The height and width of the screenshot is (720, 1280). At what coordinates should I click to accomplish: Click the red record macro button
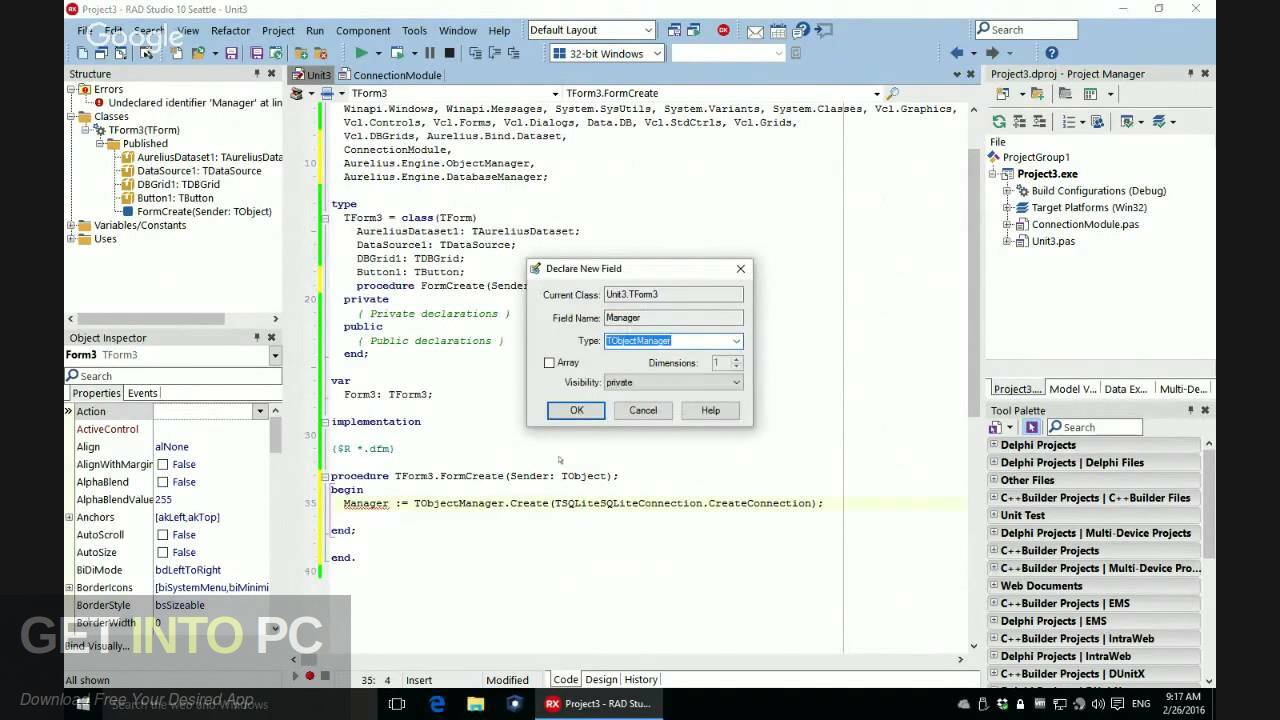[x=309, y=676]
